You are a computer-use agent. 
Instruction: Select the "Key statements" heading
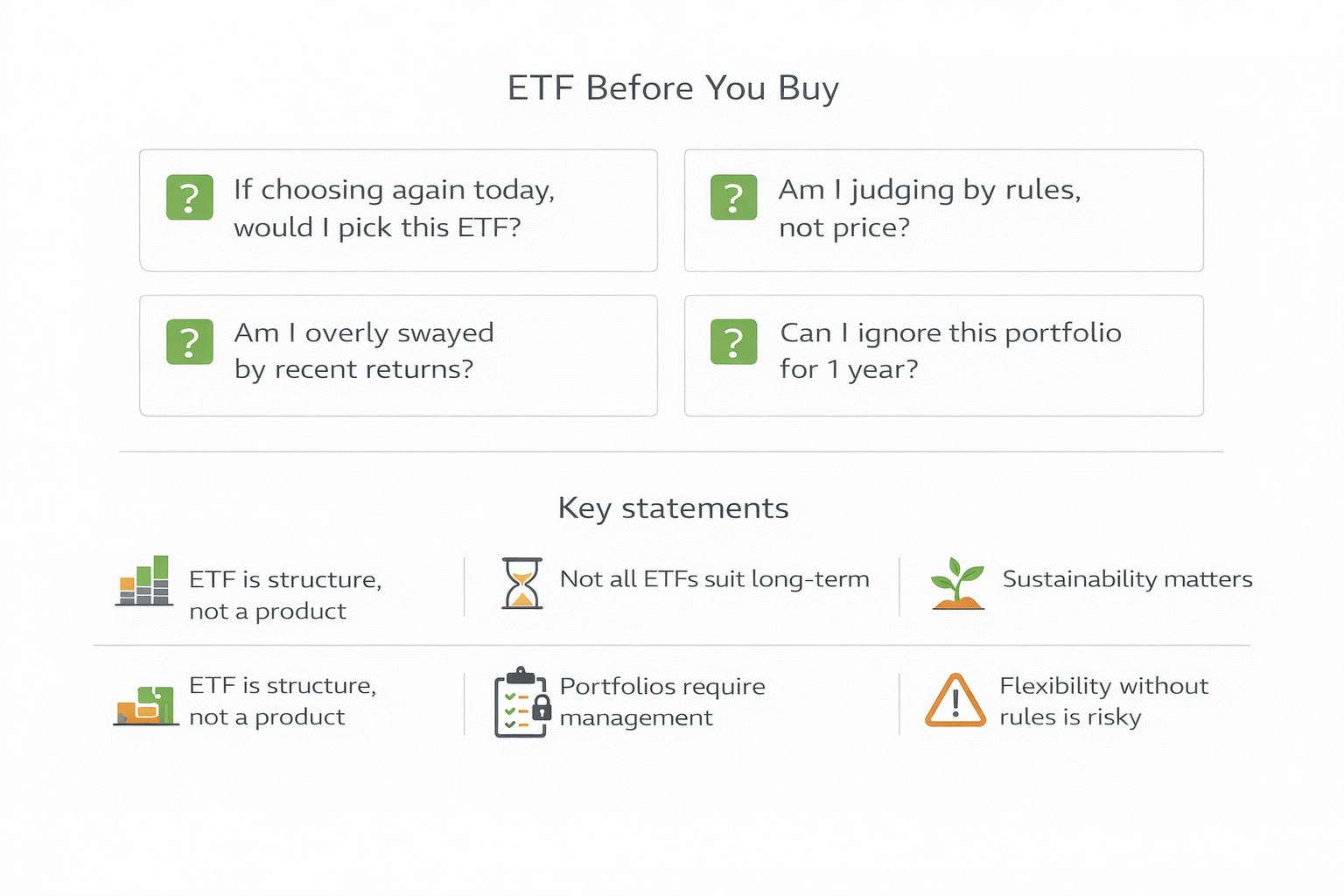[x=673, y=508]
